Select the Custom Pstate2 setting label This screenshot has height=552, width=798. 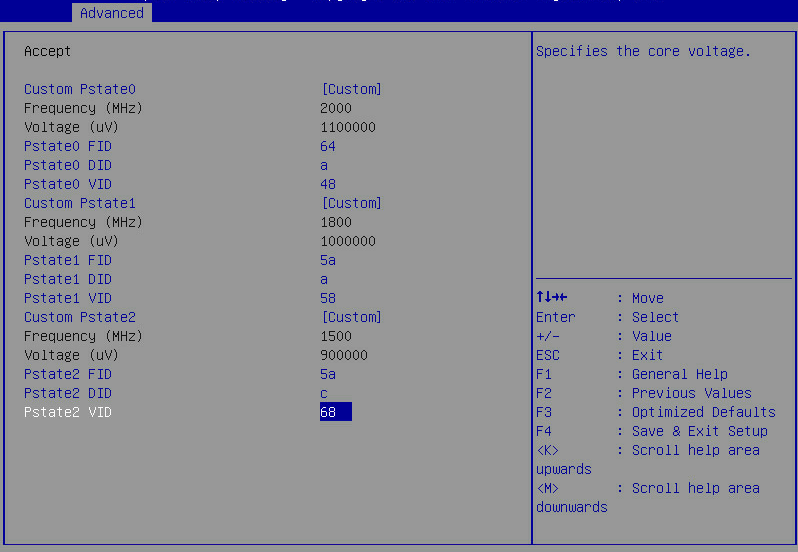pos(80,317)
